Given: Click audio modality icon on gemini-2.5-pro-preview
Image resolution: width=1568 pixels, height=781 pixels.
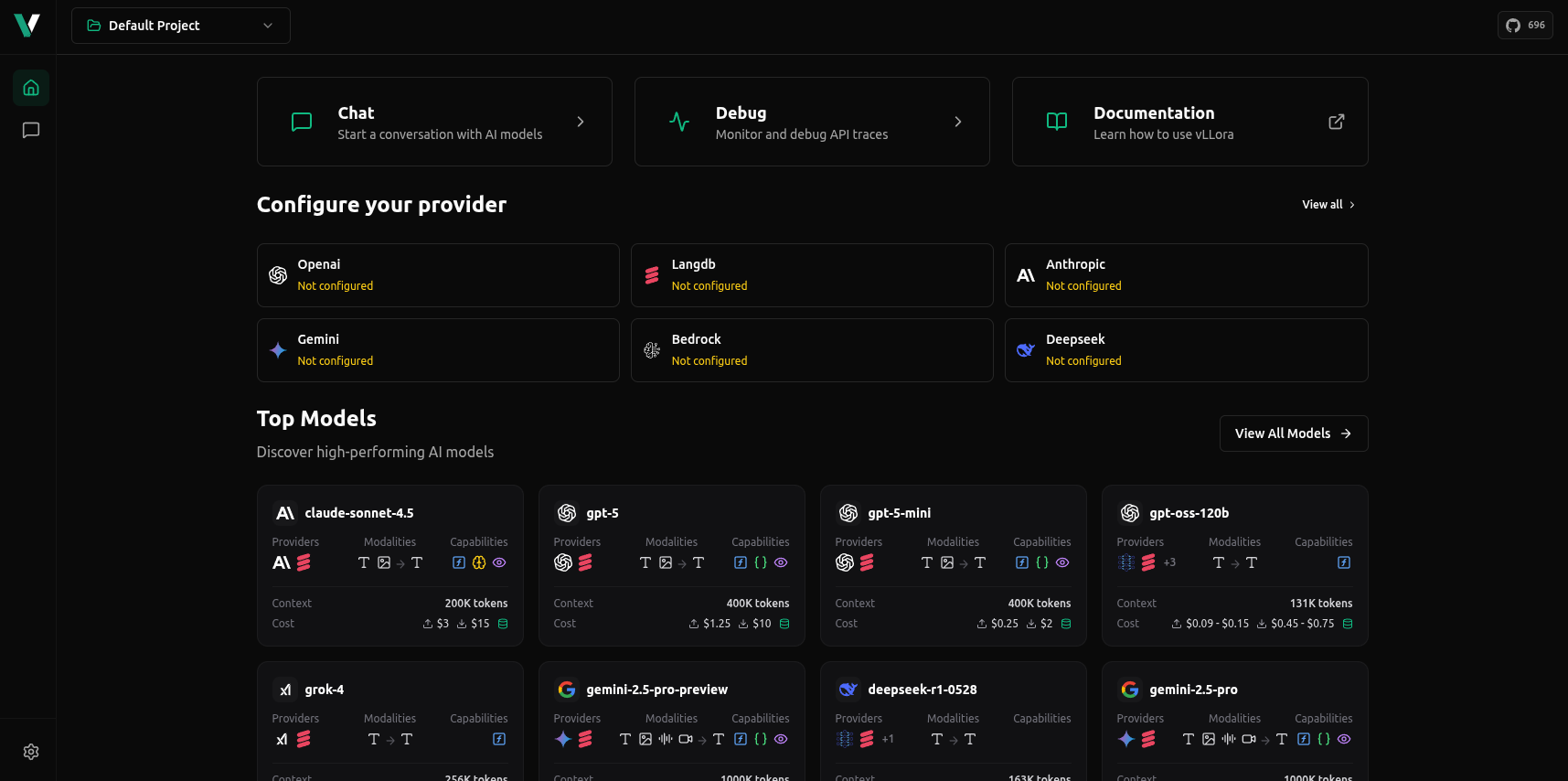Looking at the screenshot, I should coord(666,739).
